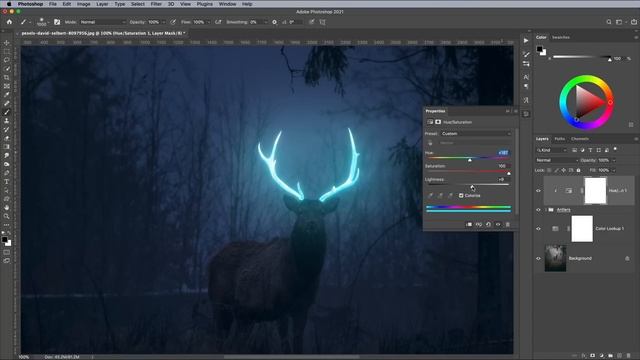
Task: Click the on-image adjustment hand tool
Action: [x=430, y=143]
